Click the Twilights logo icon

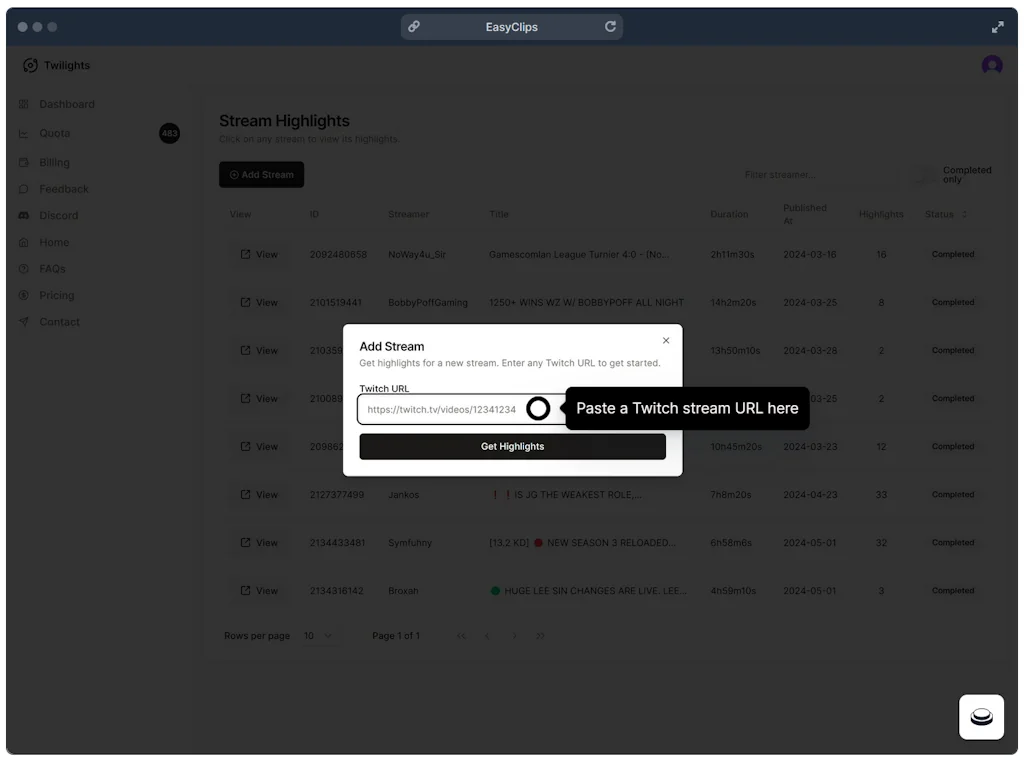pyautogui.click(x=30, y=65)
